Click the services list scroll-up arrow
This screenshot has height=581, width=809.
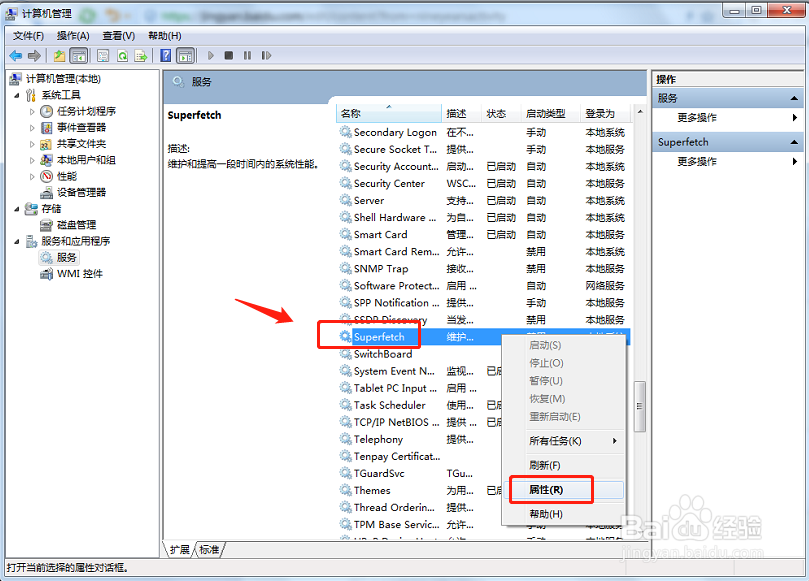click(x=640, y=111)
